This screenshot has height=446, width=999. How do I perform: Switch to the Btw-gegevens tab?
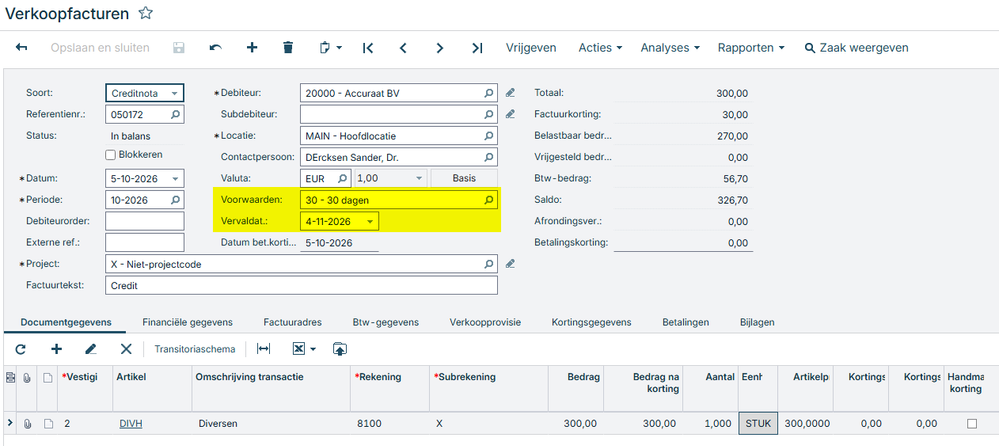(385, 322)
